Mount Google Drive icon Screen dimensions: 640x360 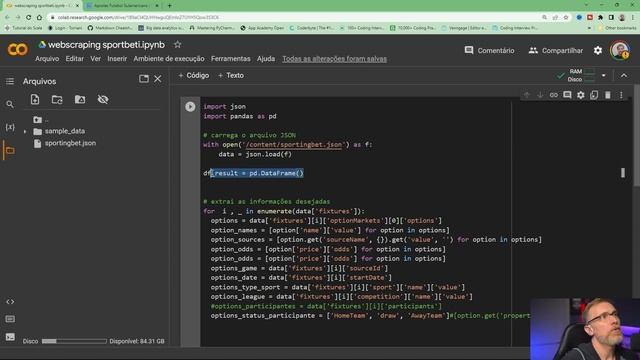[x=80, y=99]
